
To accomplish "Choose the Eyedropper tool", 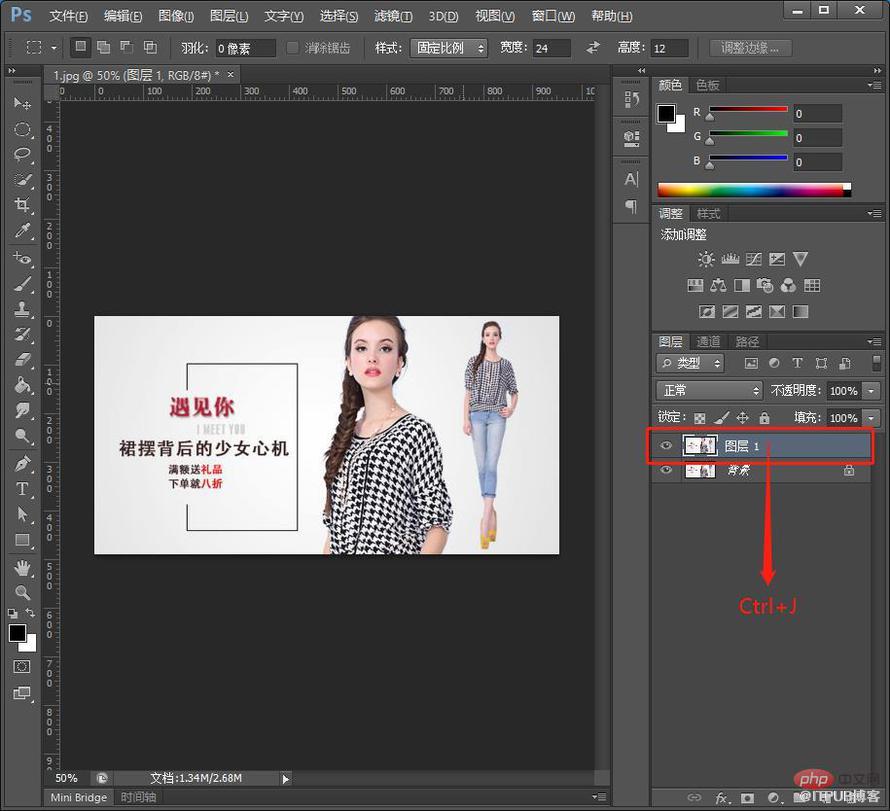I will (22, 230).
